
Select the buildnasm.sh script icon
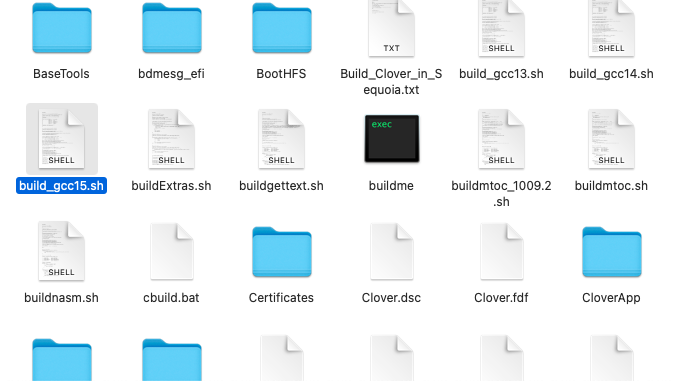tap(61, 251)
